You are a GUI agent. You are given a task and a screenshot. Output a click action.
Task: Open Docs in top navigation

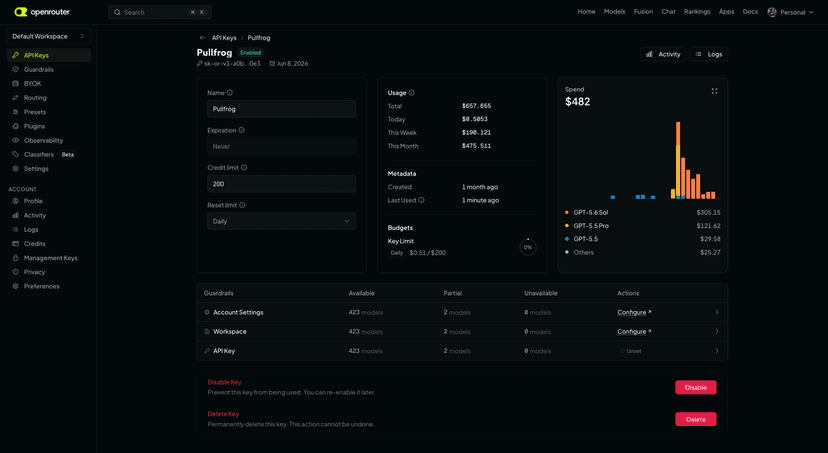750,12
